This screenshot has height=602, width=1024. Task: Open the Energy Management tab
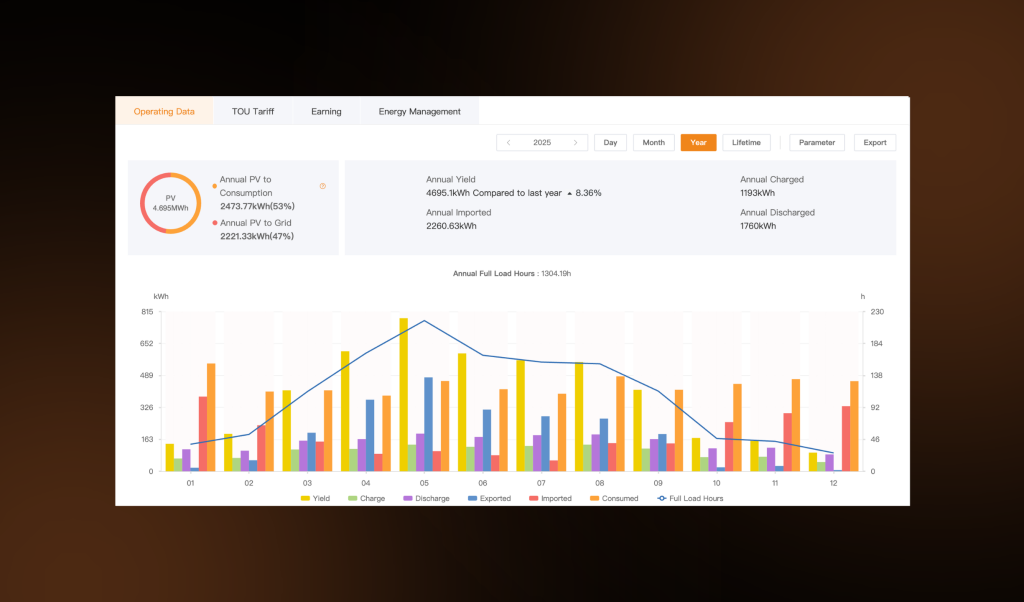pyautogui.click(x=419, y=111)
